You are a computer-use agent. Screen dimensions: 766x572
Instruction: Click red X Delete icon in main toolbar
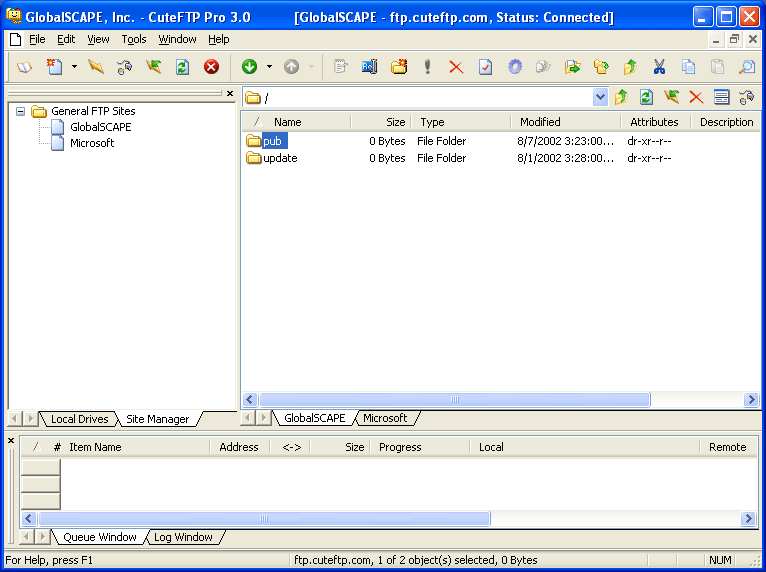(456, 67)
